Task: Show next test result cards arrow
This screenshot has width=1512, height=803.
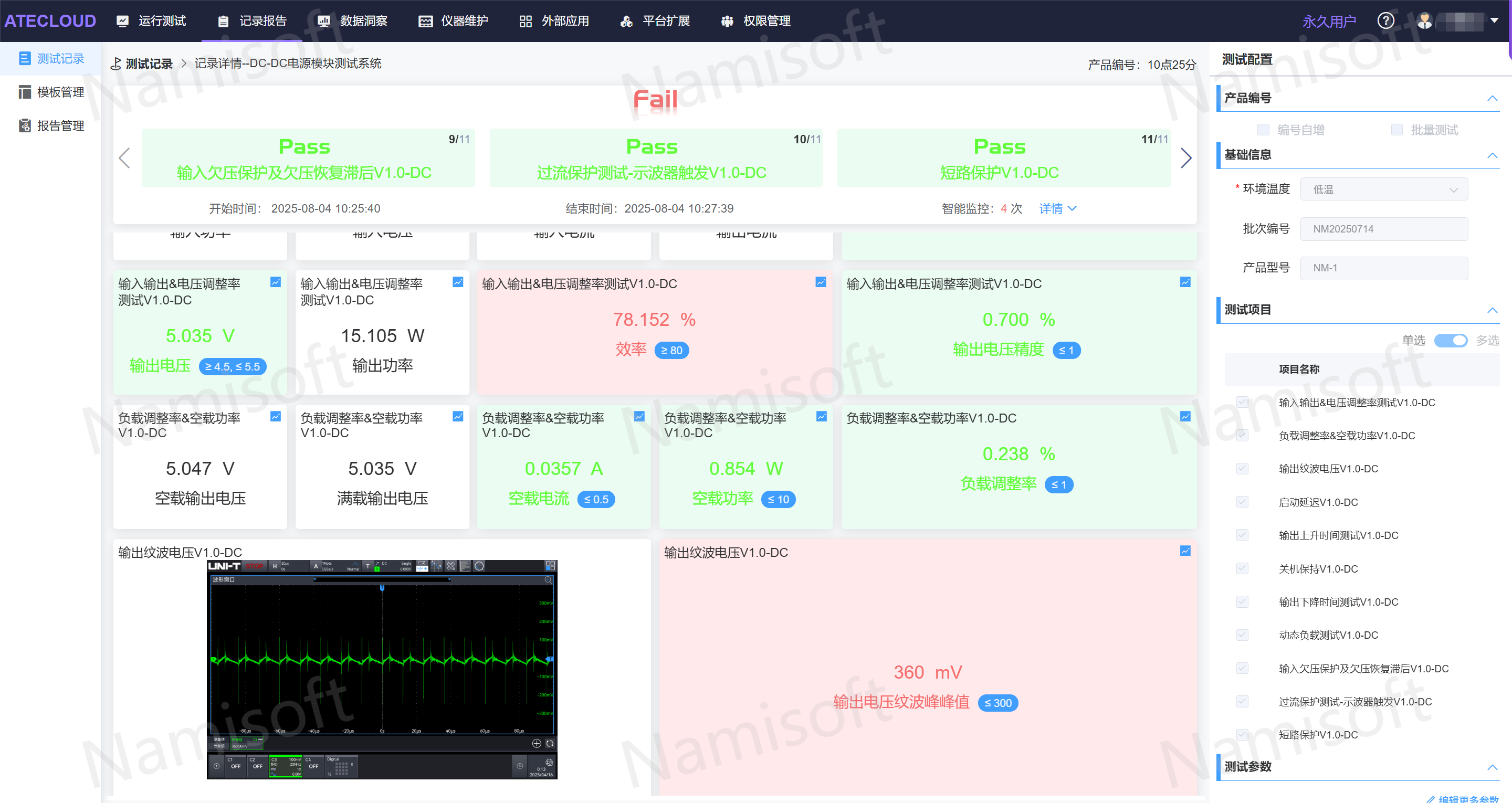Action: pyautogui.click(x=1185, y=158)
